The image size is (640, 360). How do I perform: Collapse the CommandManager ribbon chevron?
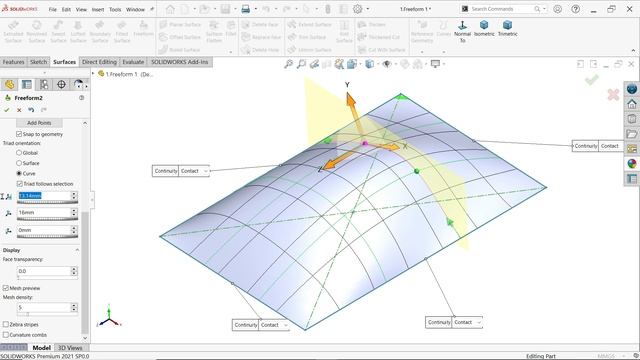(633, 51)
